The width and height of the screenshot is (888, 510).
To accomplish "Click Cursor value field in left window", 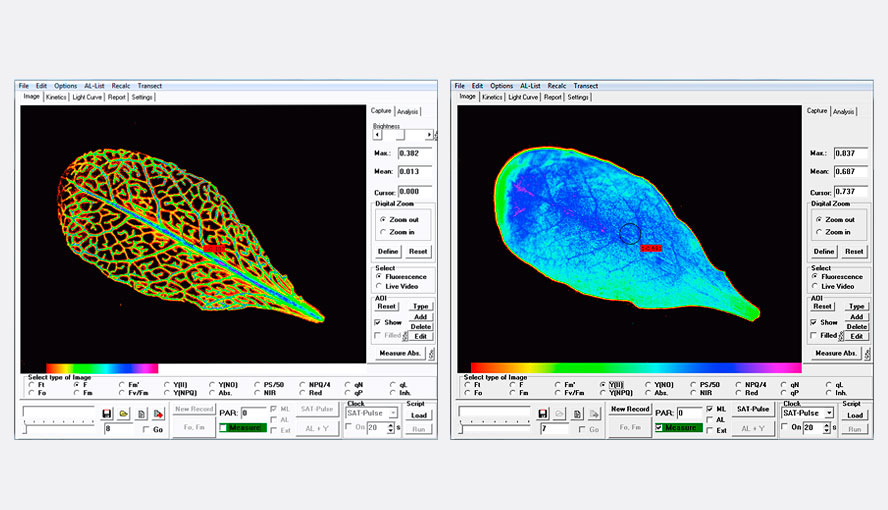I will [x=415, y=192].
